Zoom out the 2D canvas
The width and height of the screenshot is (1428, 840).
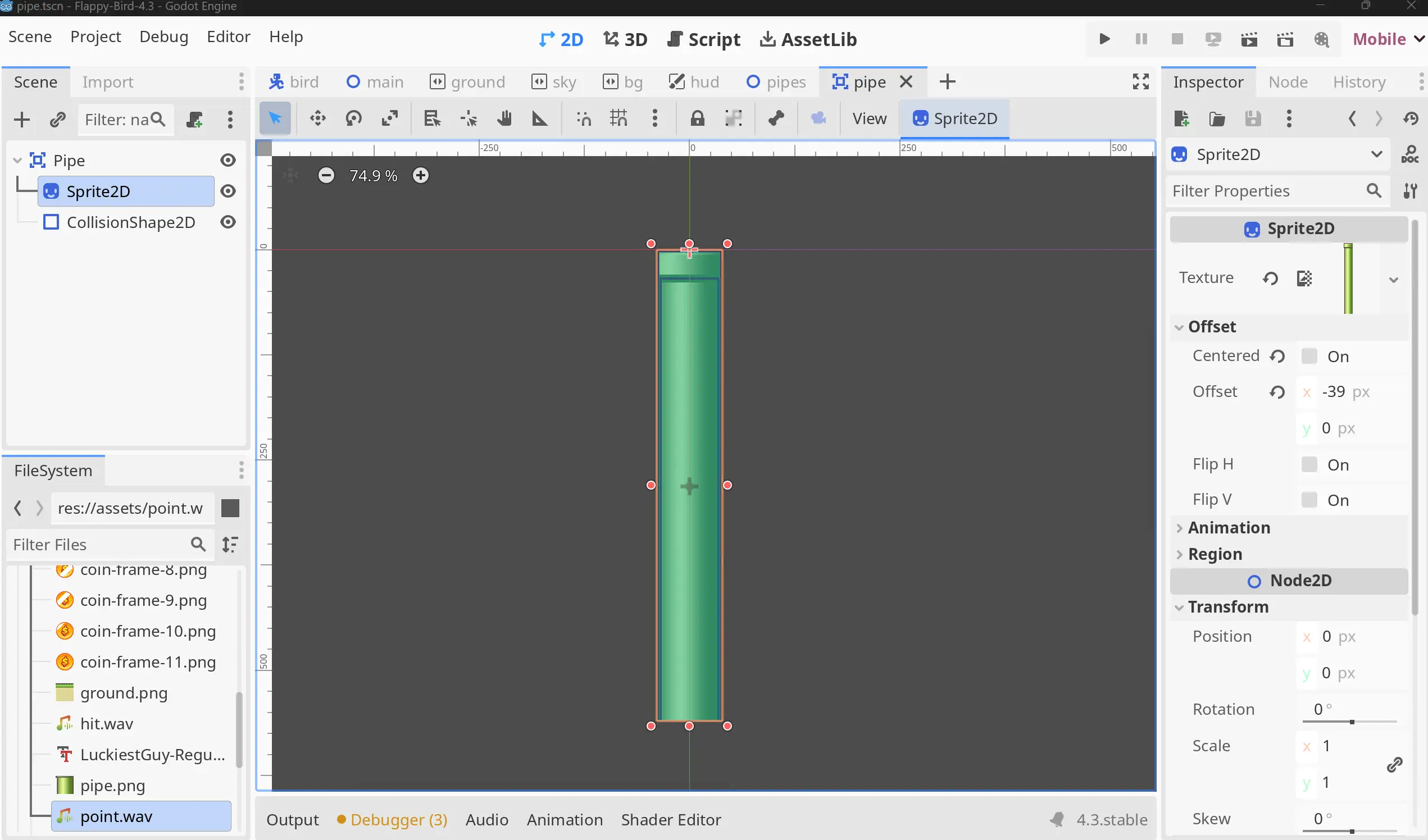(x=326, y=176)
